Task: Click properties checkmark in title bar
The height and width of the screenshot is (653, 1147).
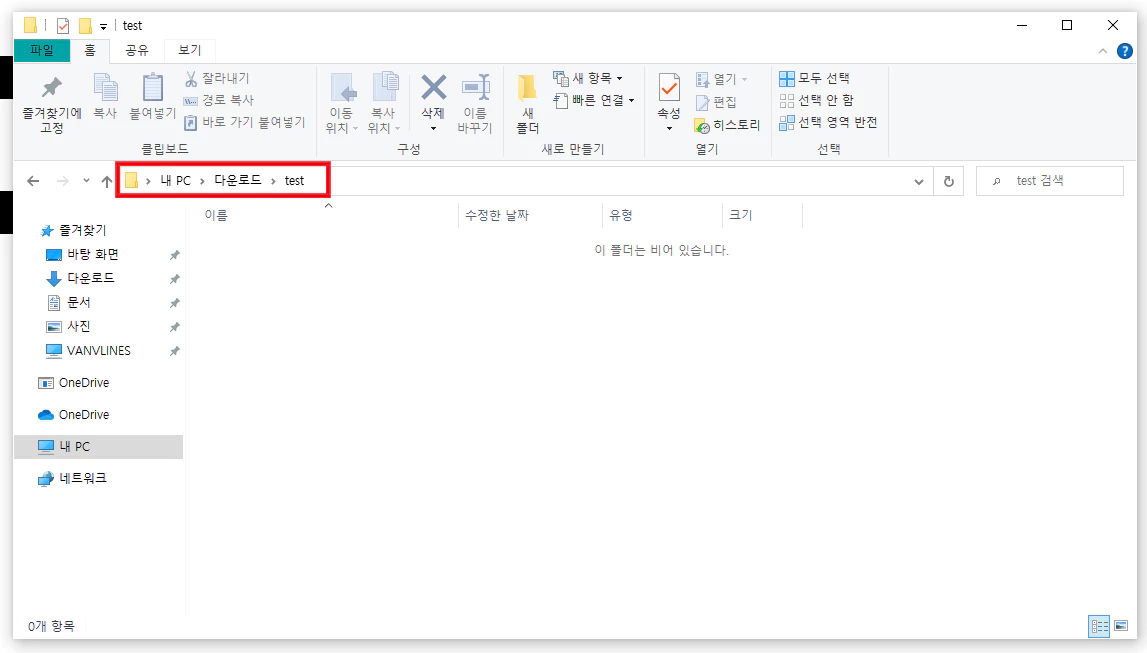Action: tap(63, 26)
